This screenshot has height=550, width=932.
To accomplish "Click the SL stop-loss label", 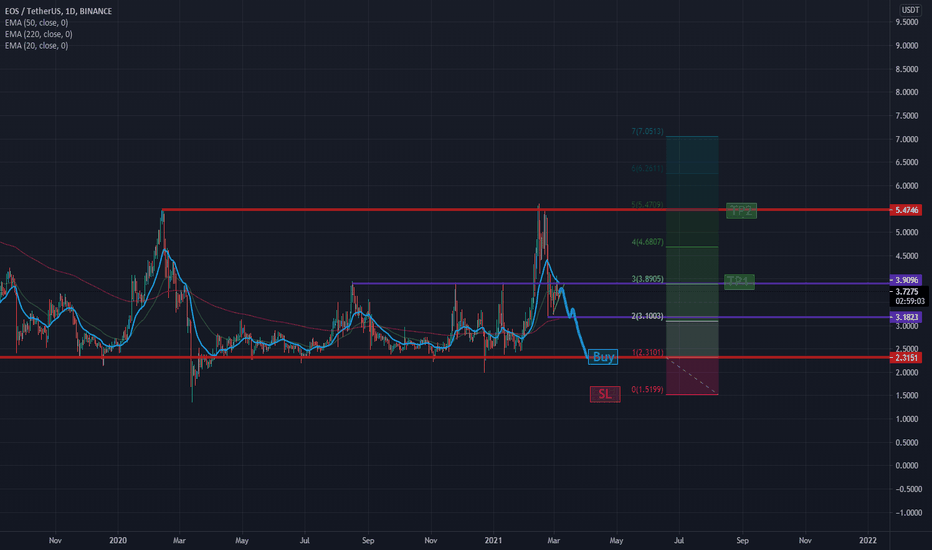I will point(604,394).
